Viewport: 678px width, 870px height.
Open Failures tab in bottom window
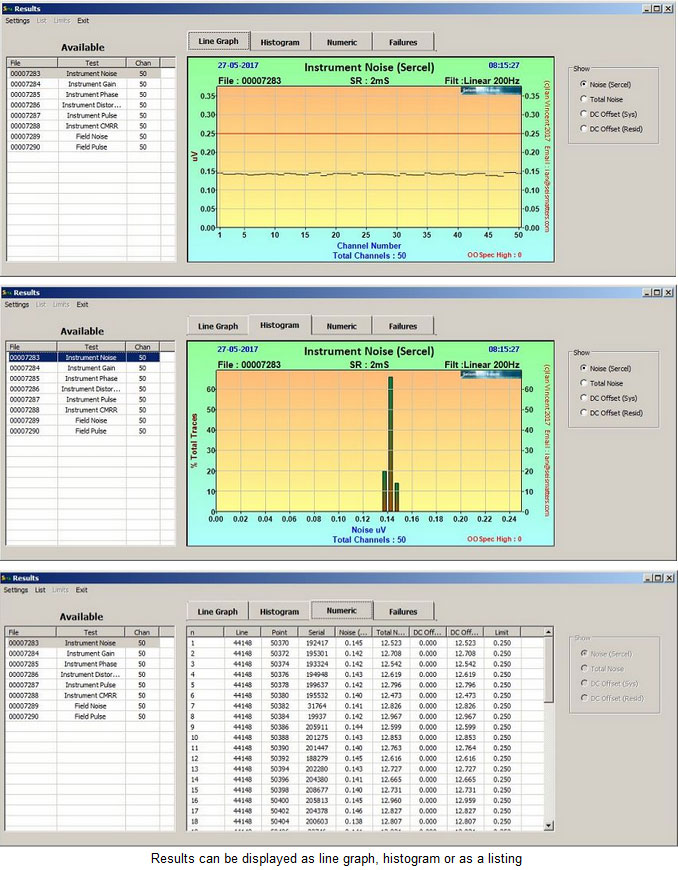[x=403, y=611]
